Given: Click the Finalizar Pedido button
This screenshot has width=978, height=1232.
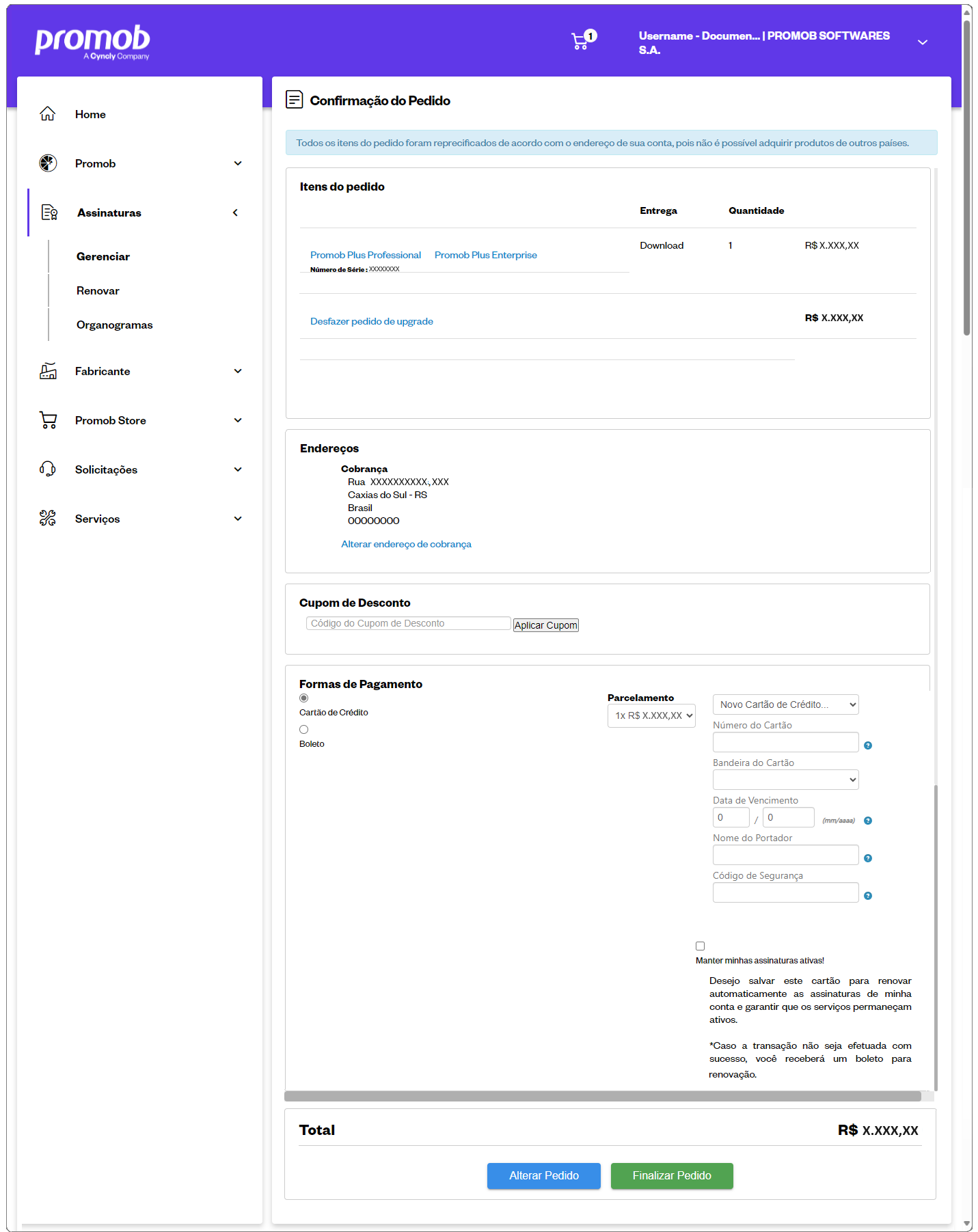Looking at the screenshot, I should point(672,1176).
